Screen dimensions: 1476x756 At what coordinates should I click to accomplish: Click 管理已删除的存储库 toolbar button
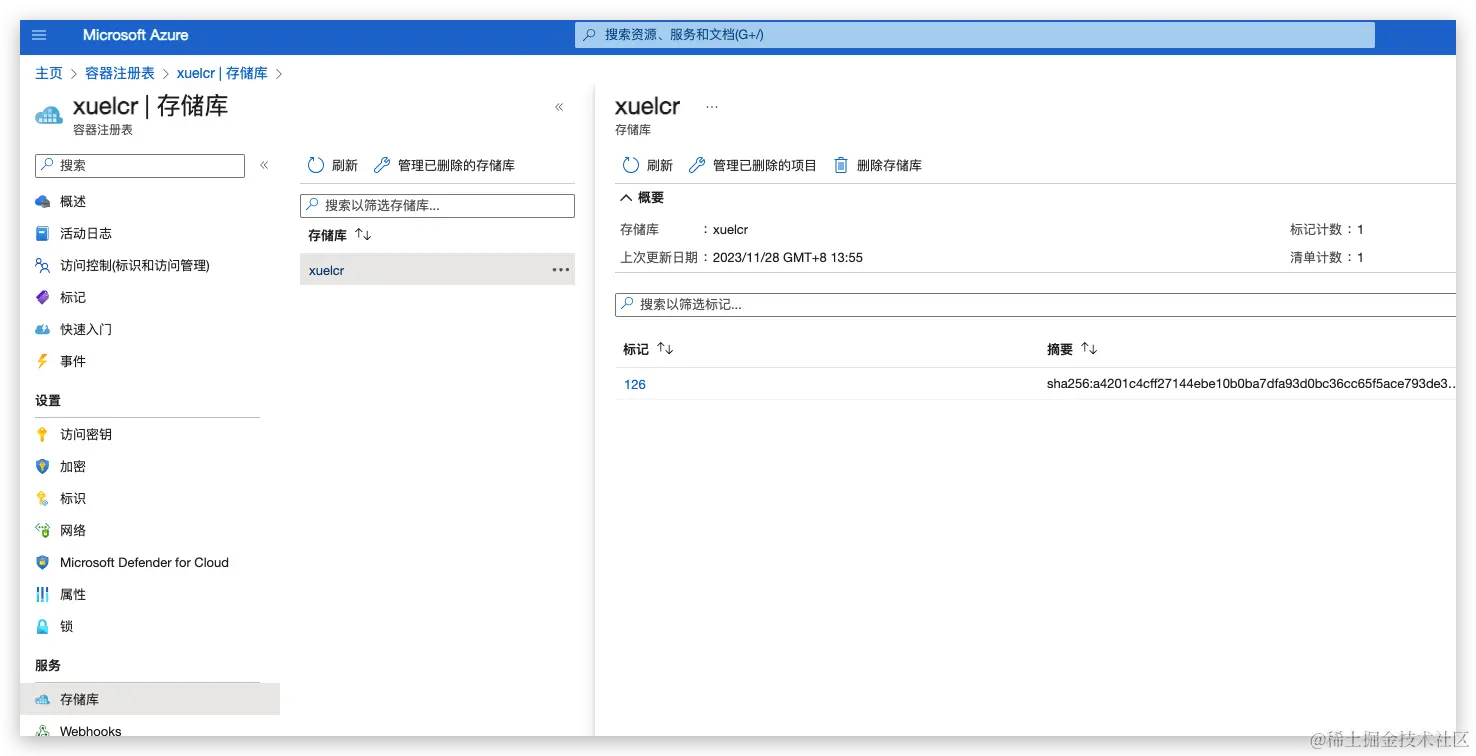click(x=444, y=165)
